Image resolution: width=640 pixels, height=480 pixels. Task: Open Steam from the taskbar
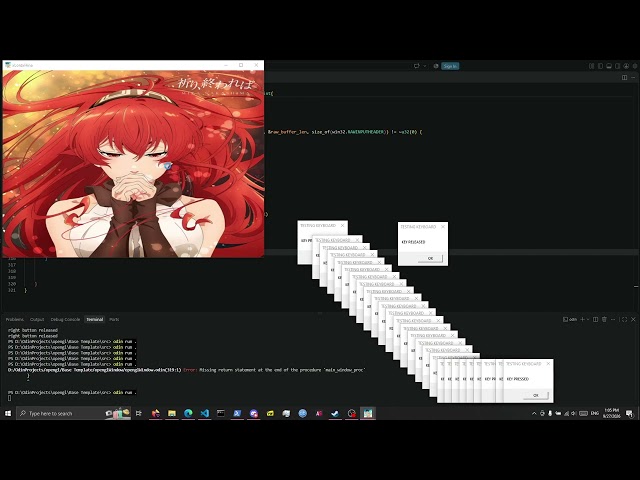[335, 413]
